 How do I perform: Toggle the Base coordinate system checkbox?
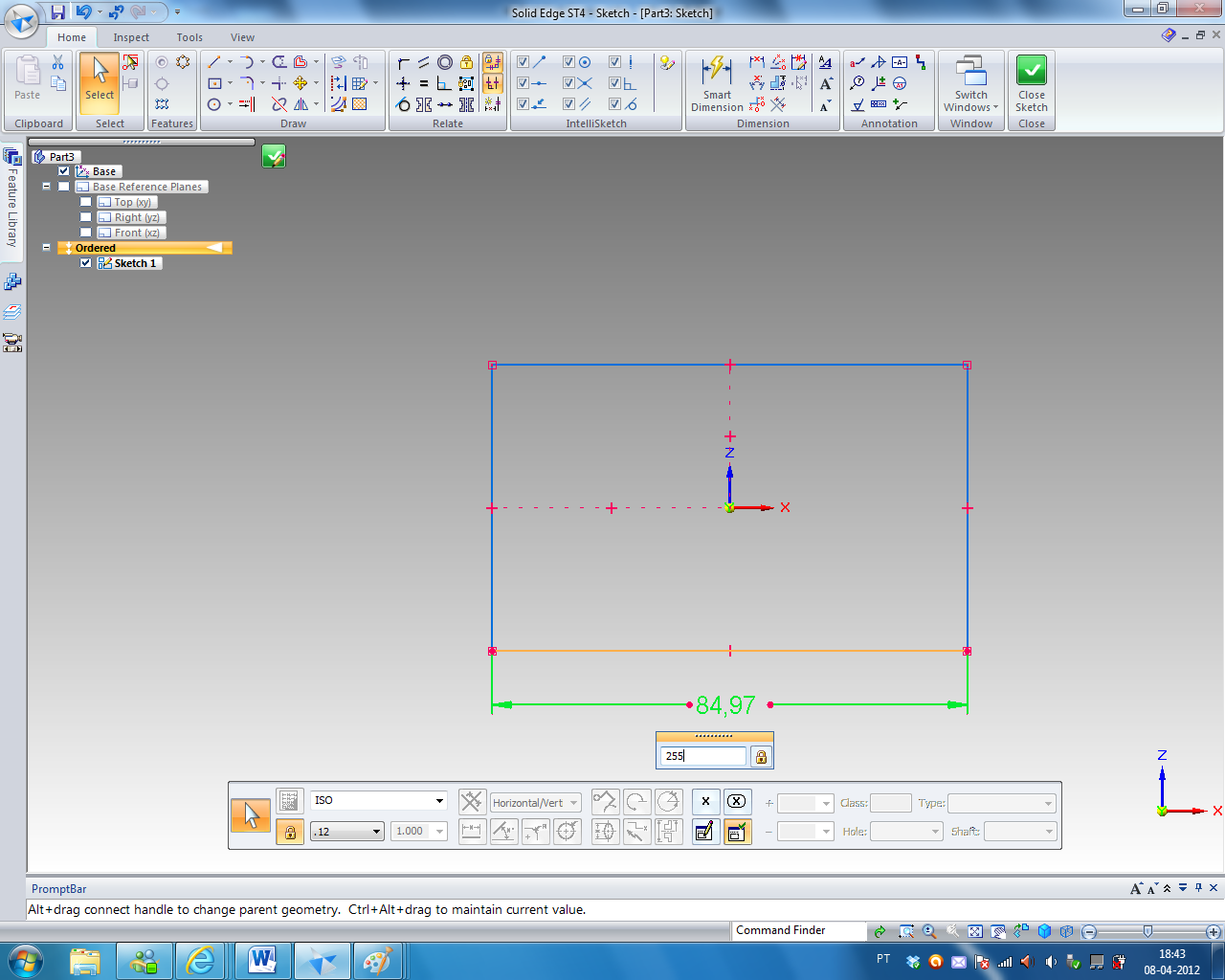tap(64, 171)
